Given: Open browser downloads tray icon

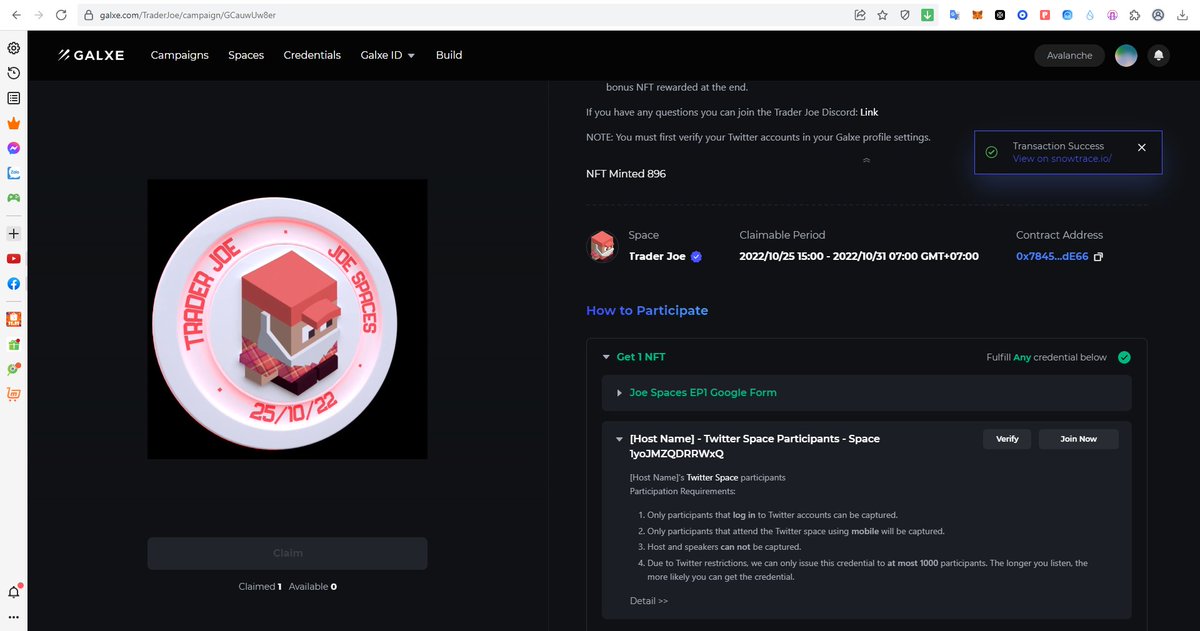Looking at the screenshot, I should point(1182,15).
